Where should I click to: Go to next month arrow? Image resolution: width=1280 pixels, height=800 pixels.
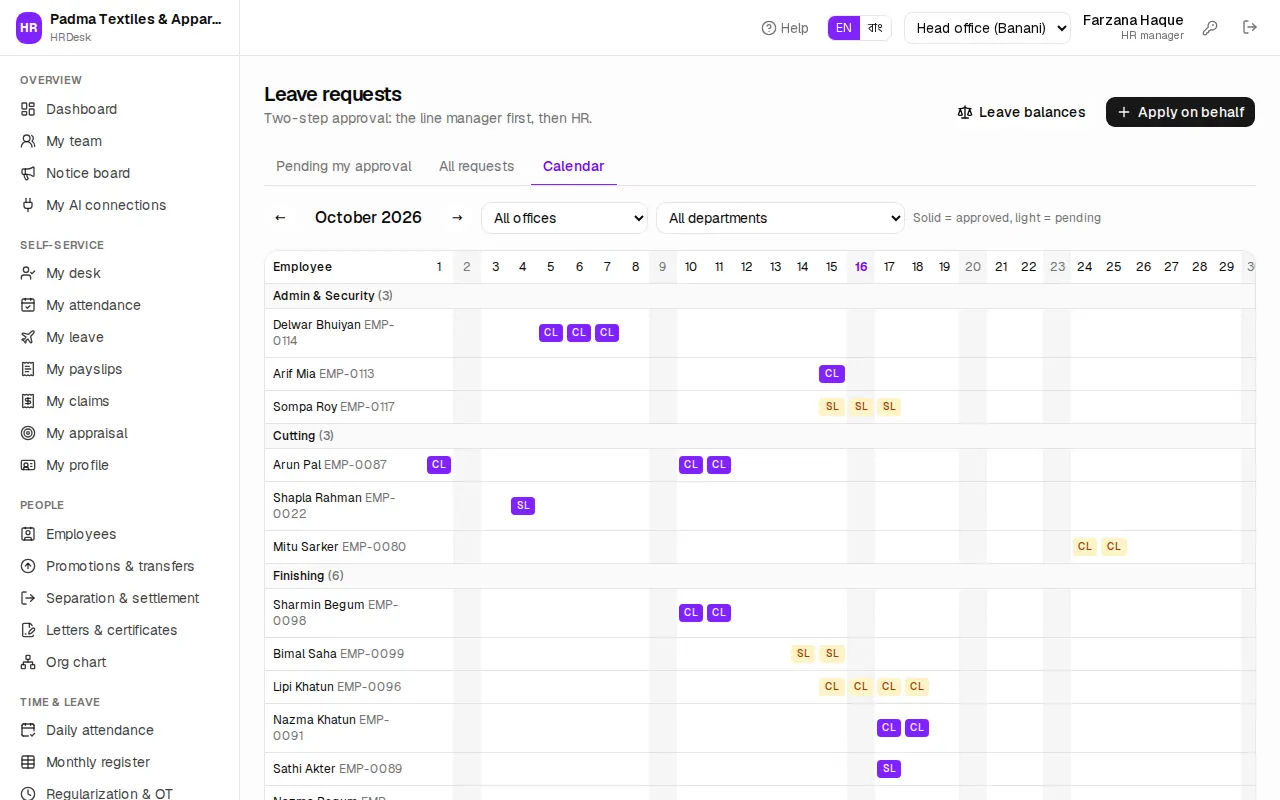coord(457,218)
